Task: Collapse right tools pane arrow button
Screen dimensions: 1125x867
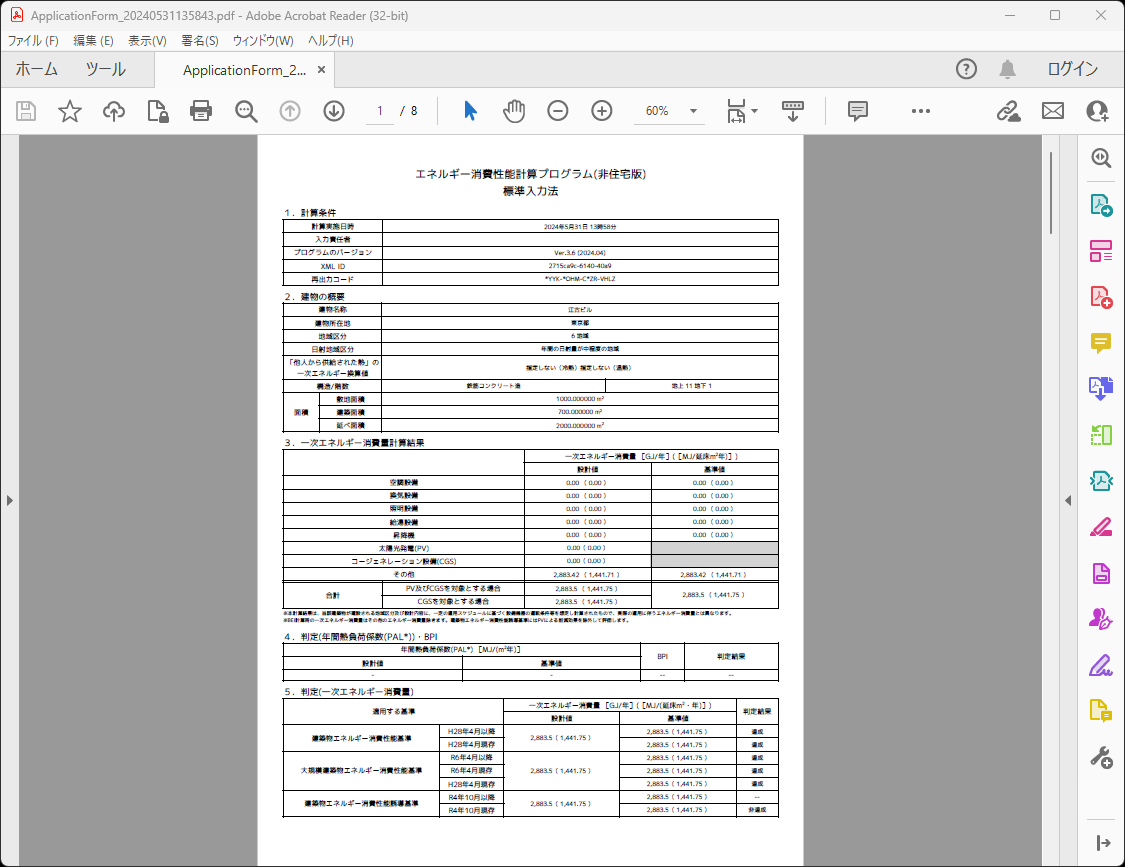Action: [x=1103, y=843]
